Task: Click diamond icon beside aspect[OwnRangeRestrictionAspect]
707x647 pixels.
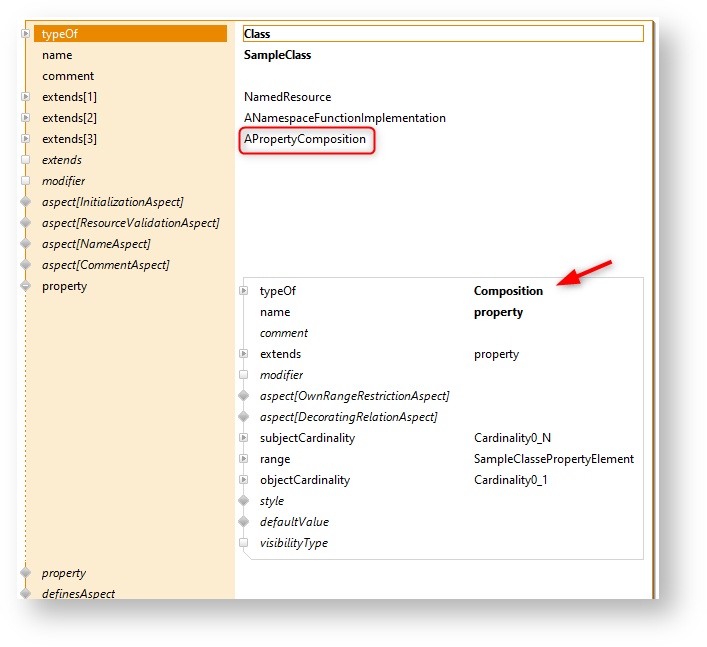Action: [x=243, y=396]
